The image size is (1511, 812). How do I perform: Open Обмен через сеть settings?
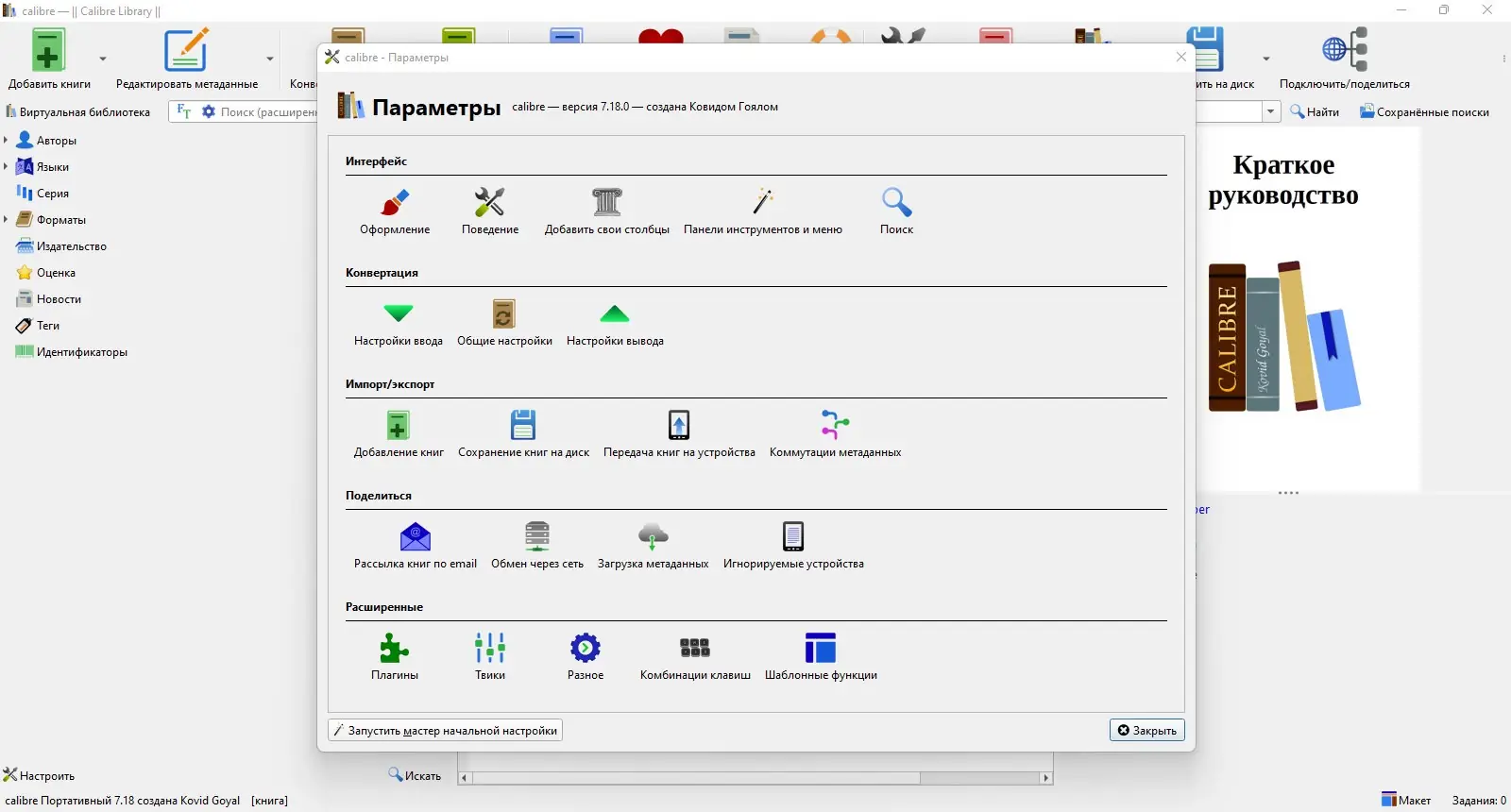click(x=537, y=546)
